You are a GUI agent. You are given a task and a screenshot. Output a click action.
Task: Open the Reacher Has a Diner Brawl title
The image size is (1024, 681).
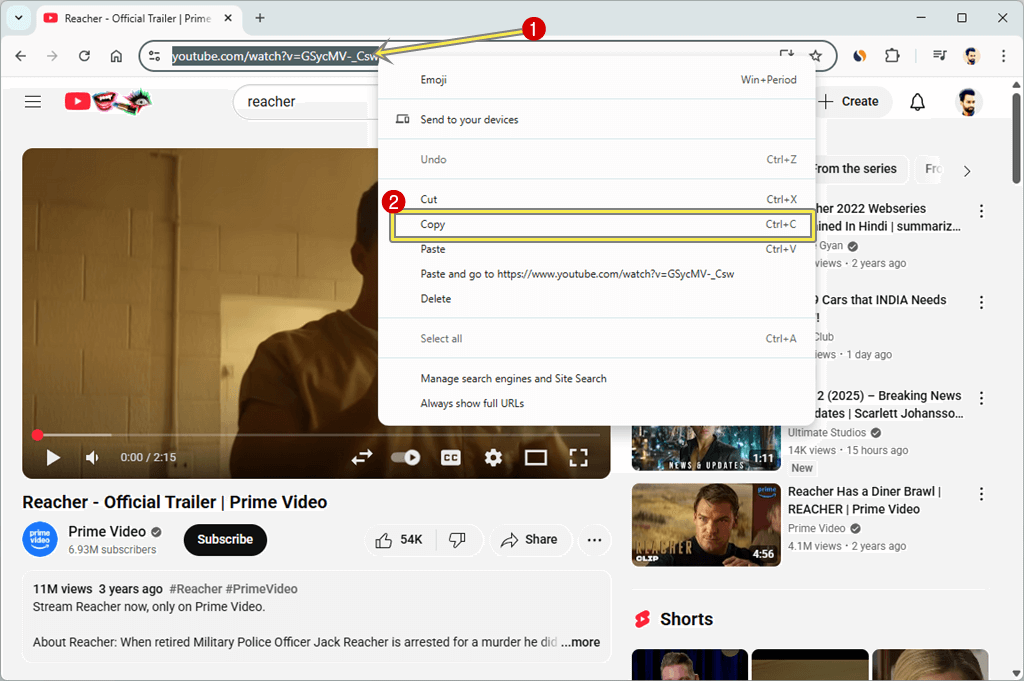point(864,501)
